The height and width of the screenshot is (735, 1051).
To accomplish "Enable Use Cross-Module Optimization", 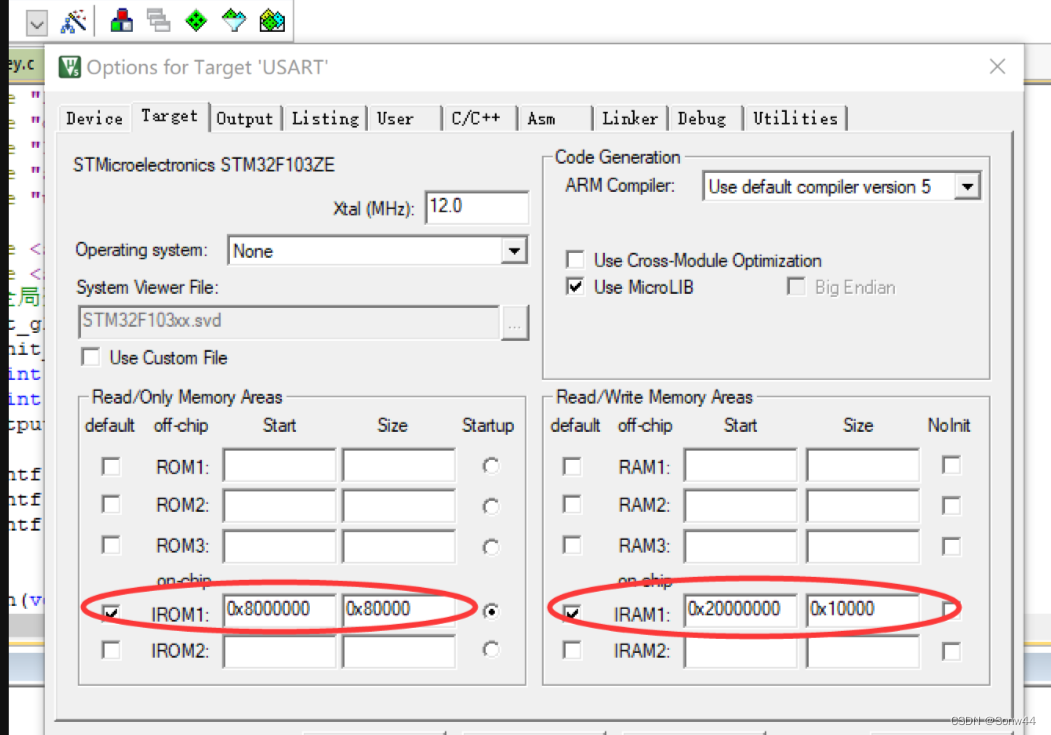I will [574, 260].
